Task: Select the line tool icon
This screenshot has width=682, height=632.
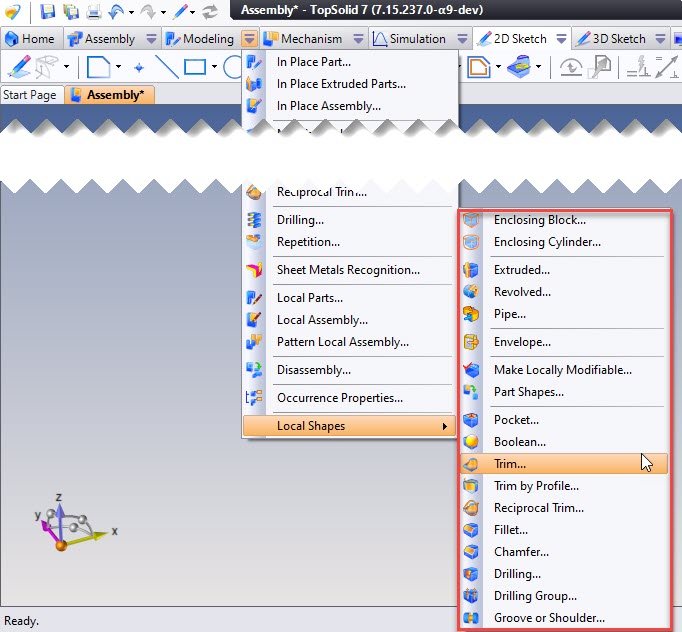Action: pyautogui.click(x=167, y=67)
